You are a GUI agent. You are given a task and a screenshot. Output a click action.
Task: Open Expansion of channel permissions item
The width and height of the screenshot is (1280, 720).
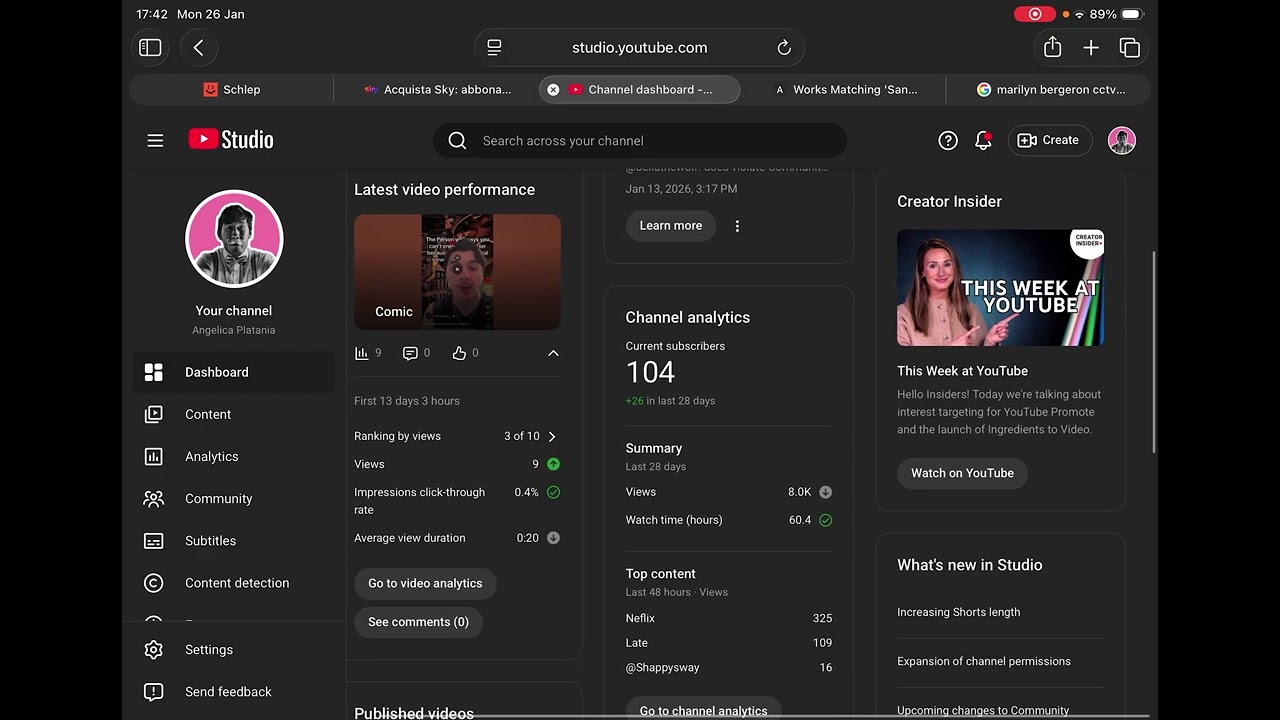pos(984,661)
